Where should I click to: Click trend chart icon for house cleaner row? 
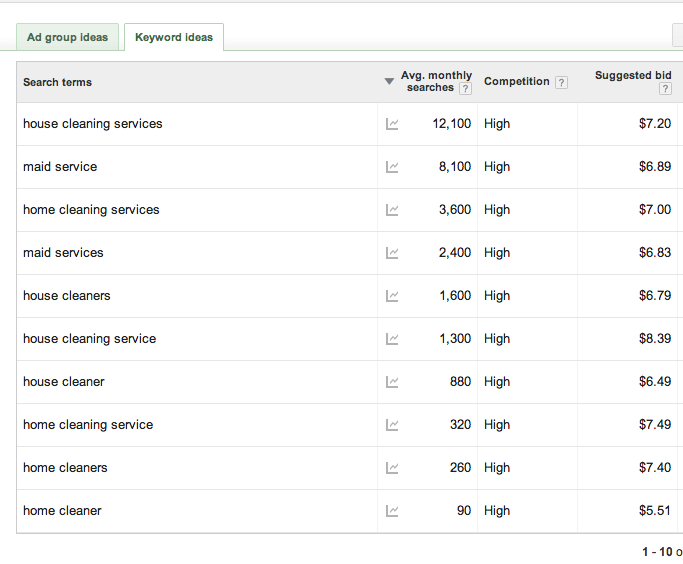[392, 382]
